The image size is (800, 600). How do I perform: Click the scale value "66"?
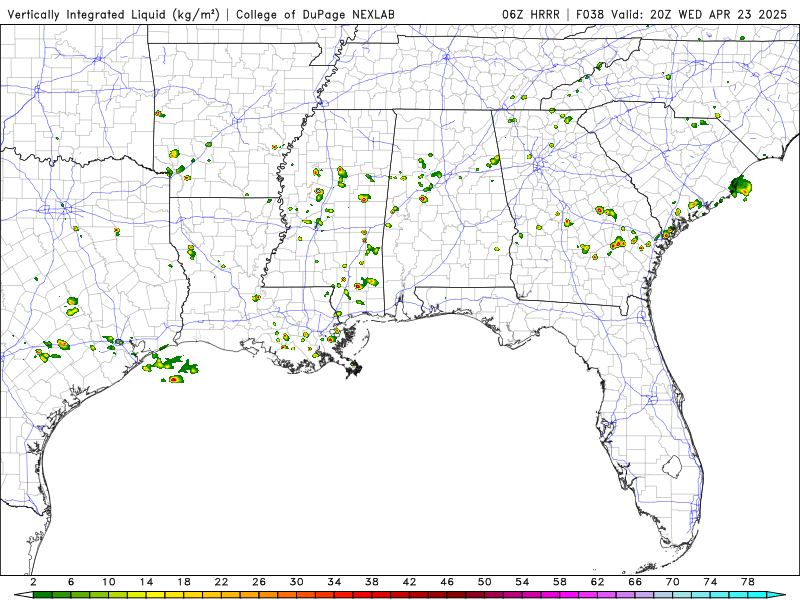click(x=635, y=582)
